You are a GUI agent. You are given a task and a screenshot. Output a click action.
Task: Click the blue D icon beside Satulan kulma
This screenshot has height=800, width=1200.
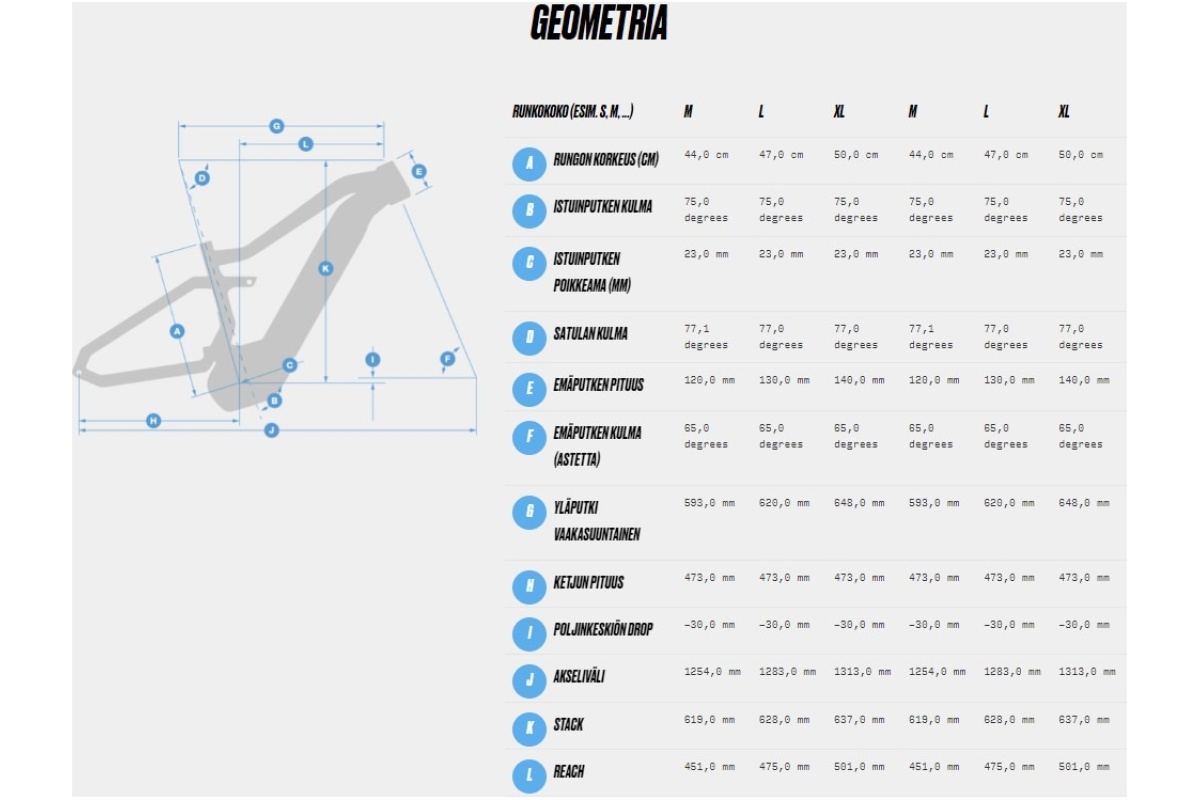click(529, 337)
